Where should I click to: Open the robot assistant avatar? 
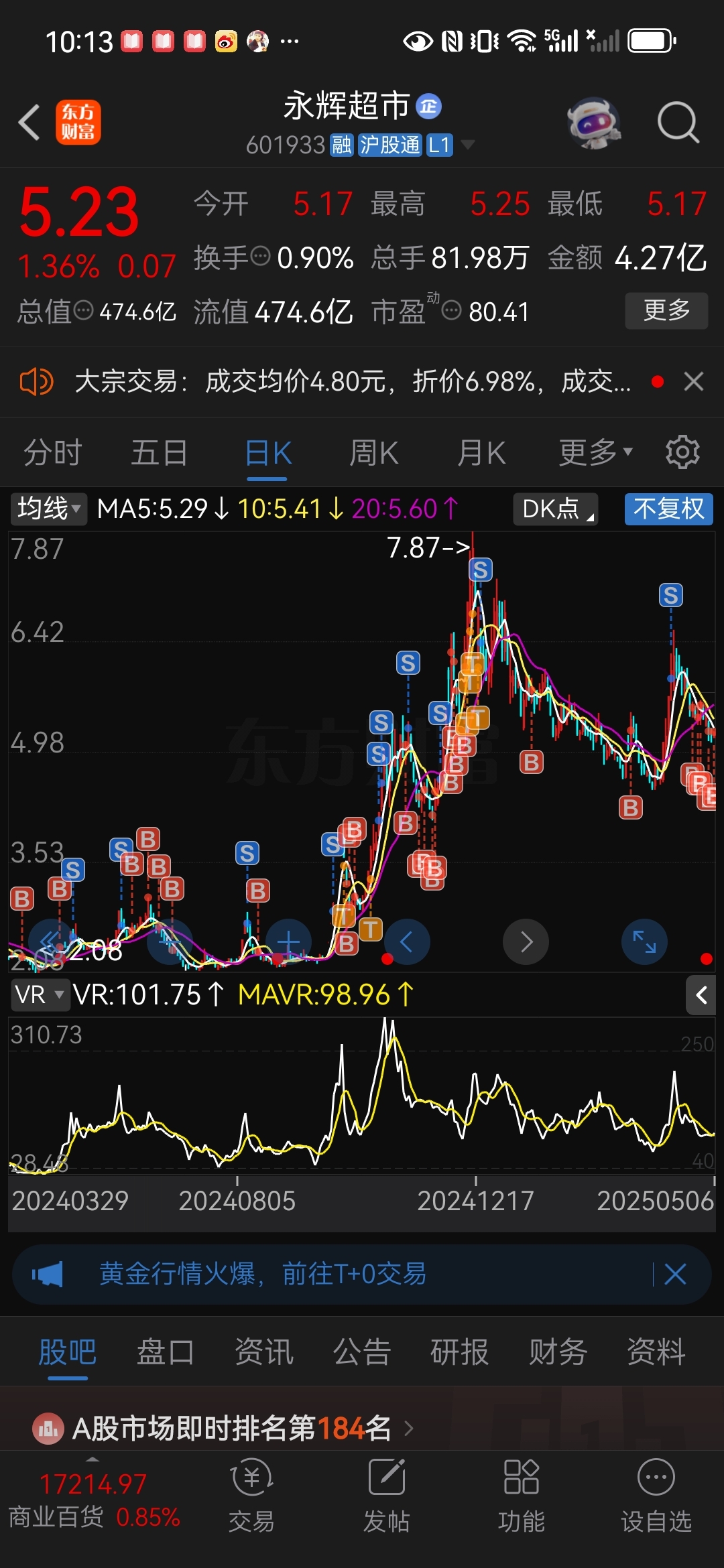[594, 122]
